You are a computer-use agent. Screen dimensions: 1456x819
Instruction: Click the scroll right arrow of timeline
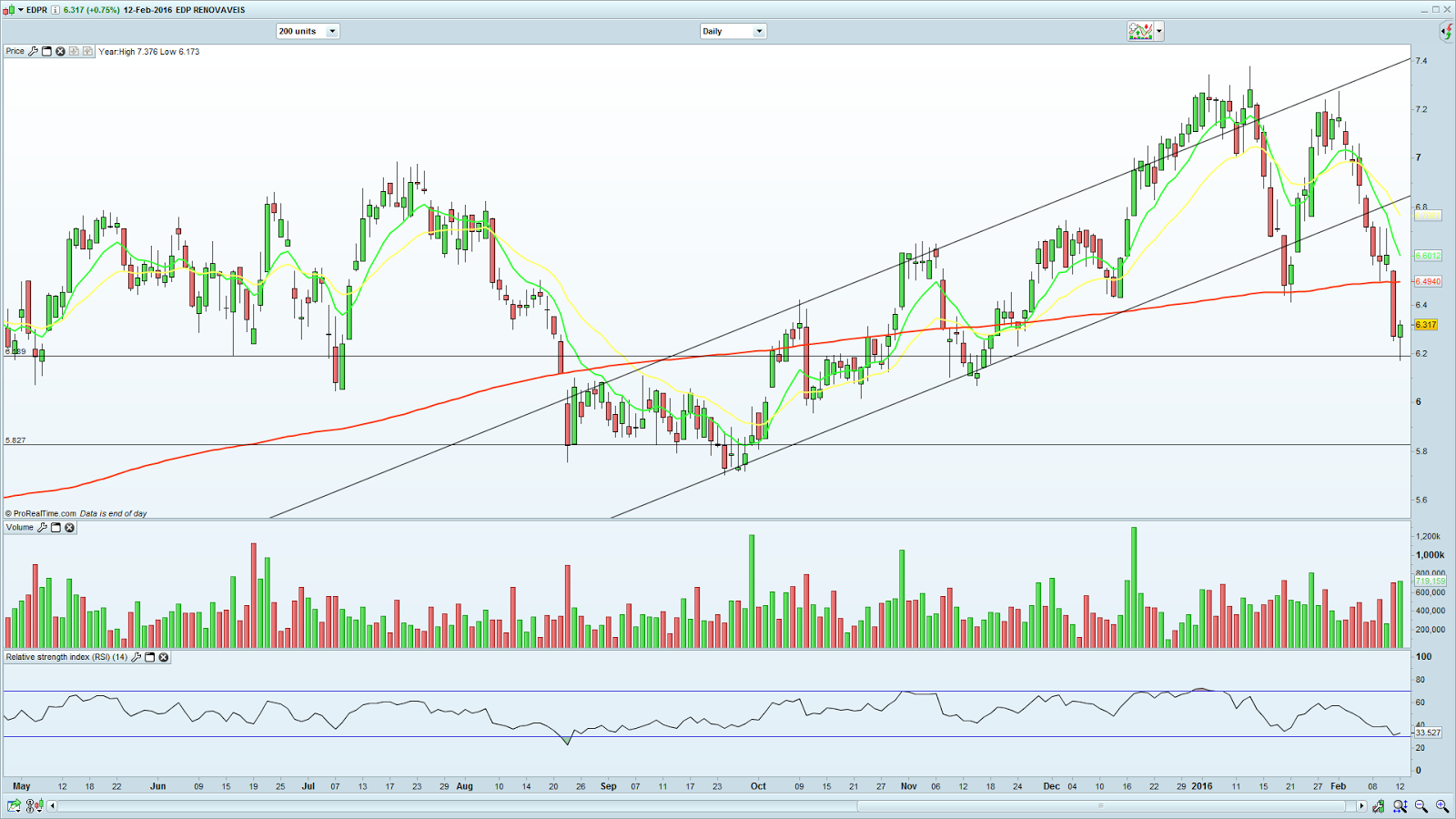[x=1362, y=805]
